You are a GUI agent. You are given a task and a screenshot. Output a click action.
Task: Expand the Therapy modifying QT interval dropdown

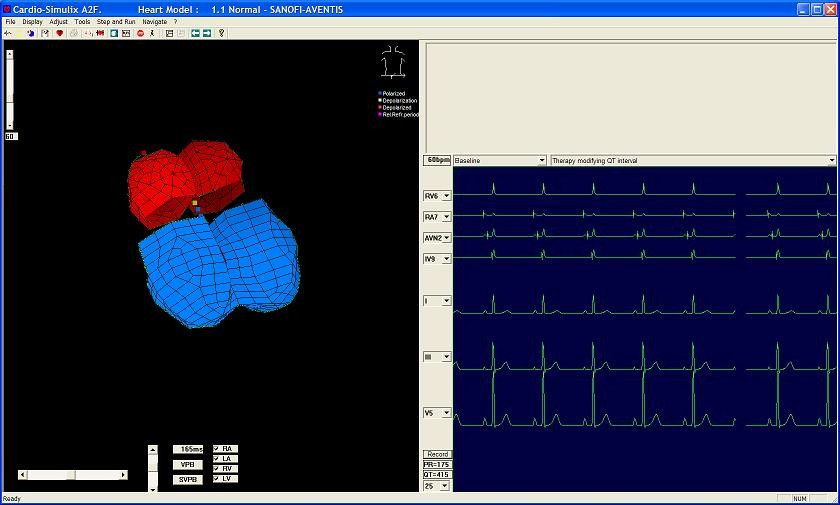pos(831,160)
